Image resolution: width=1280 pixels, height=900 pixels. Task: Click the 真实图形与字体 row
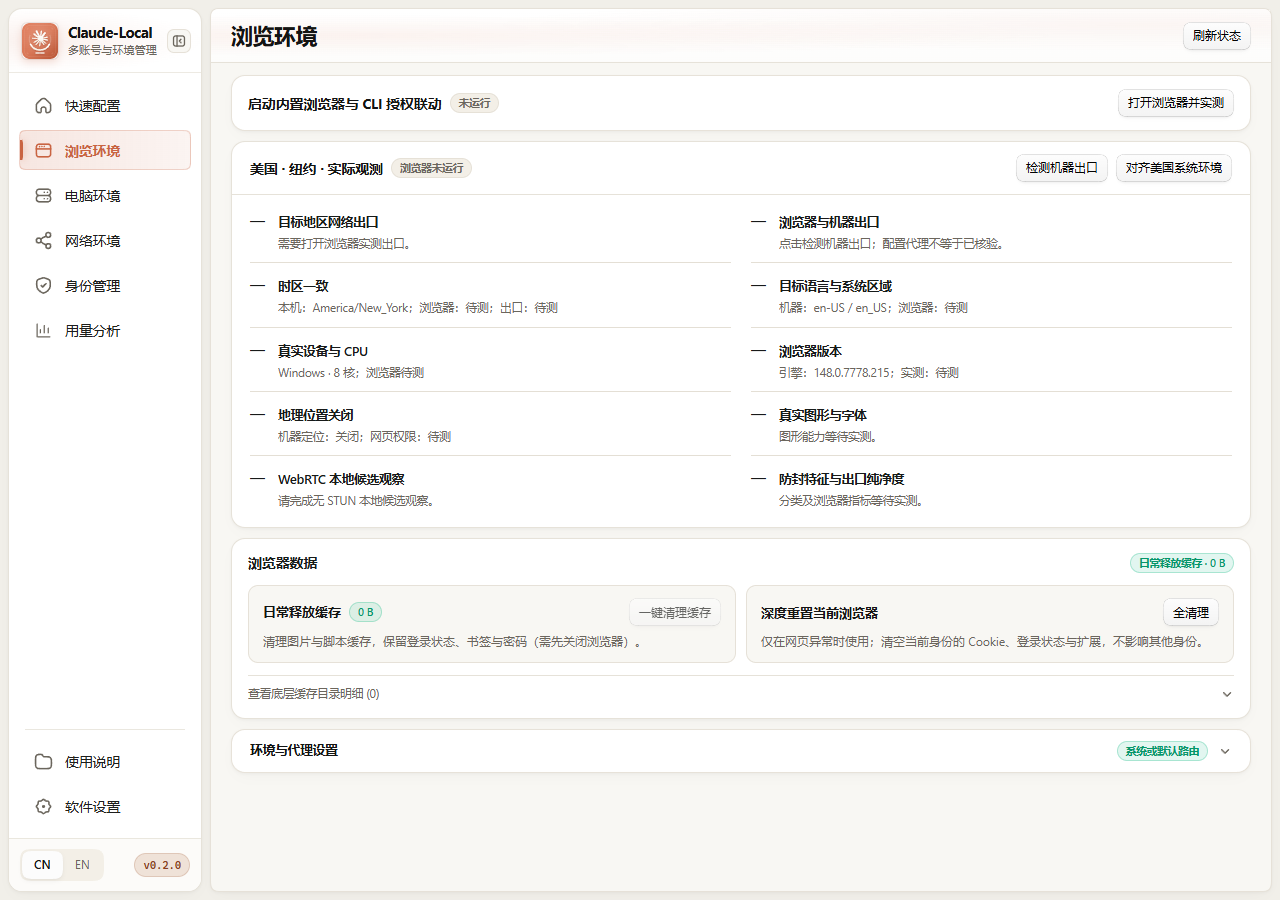(x=991, y=425)
